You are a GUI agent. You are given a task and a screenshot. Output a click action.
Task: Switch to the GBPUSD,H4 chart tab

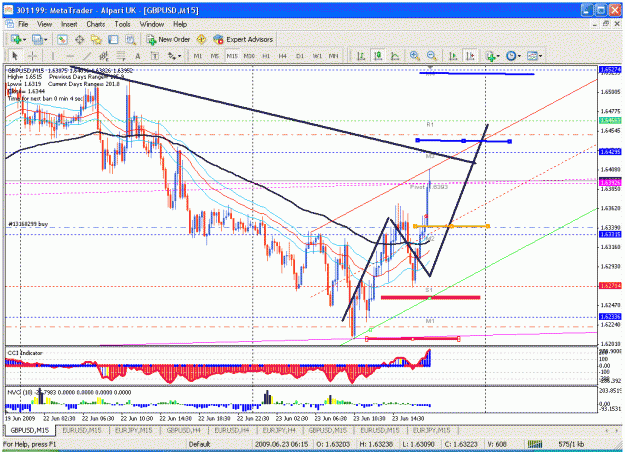point(183,430)
